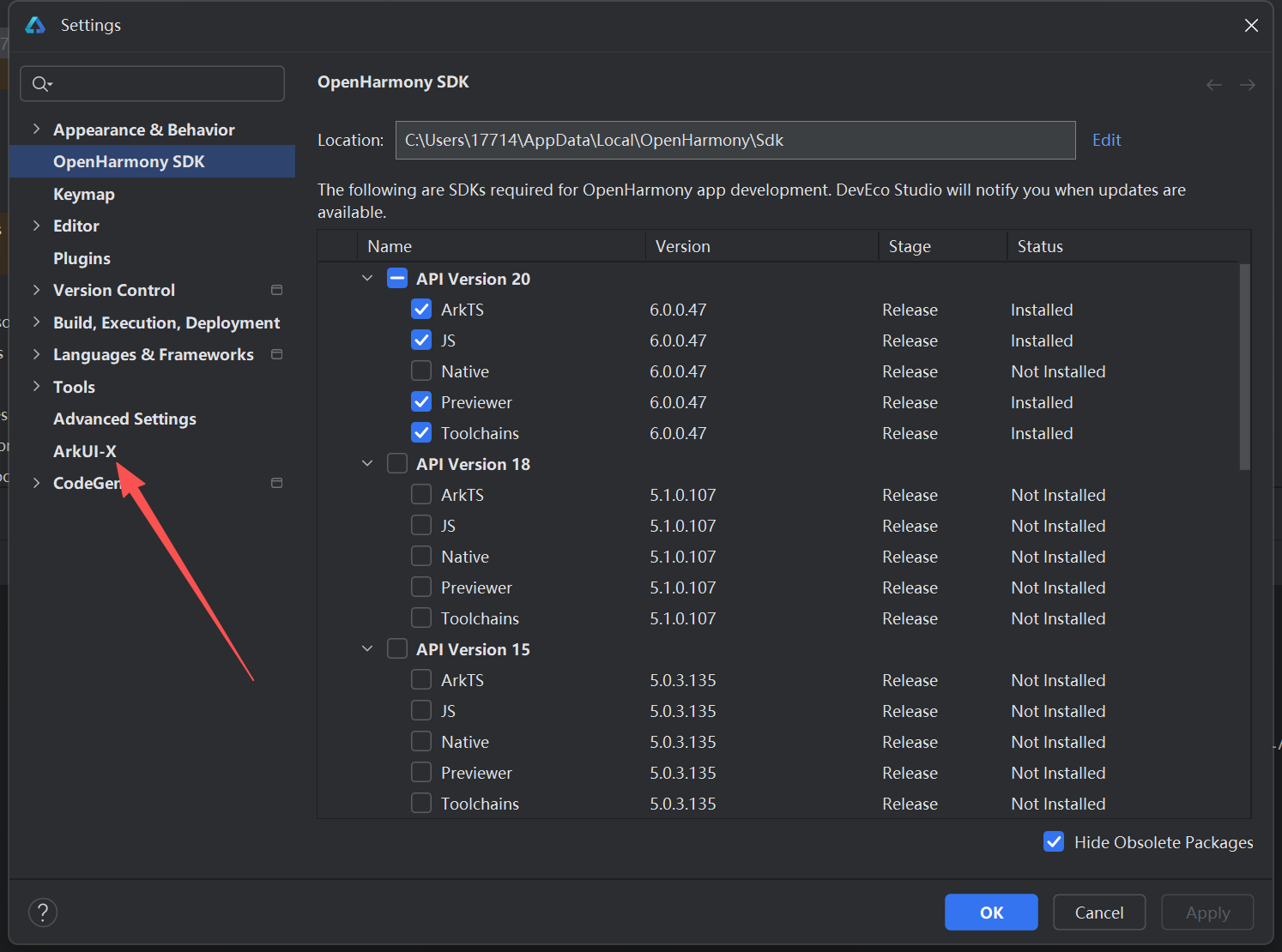
Task: Toggle the API Version 20 group checkbox
Action: pyautogui.click(x=397, y=279)
